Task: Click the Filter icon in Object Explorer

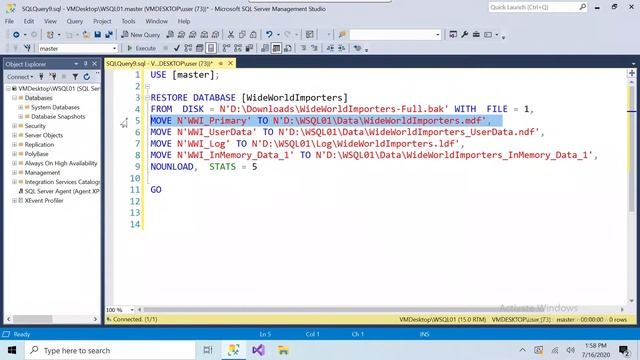Action: click(75, 77)
